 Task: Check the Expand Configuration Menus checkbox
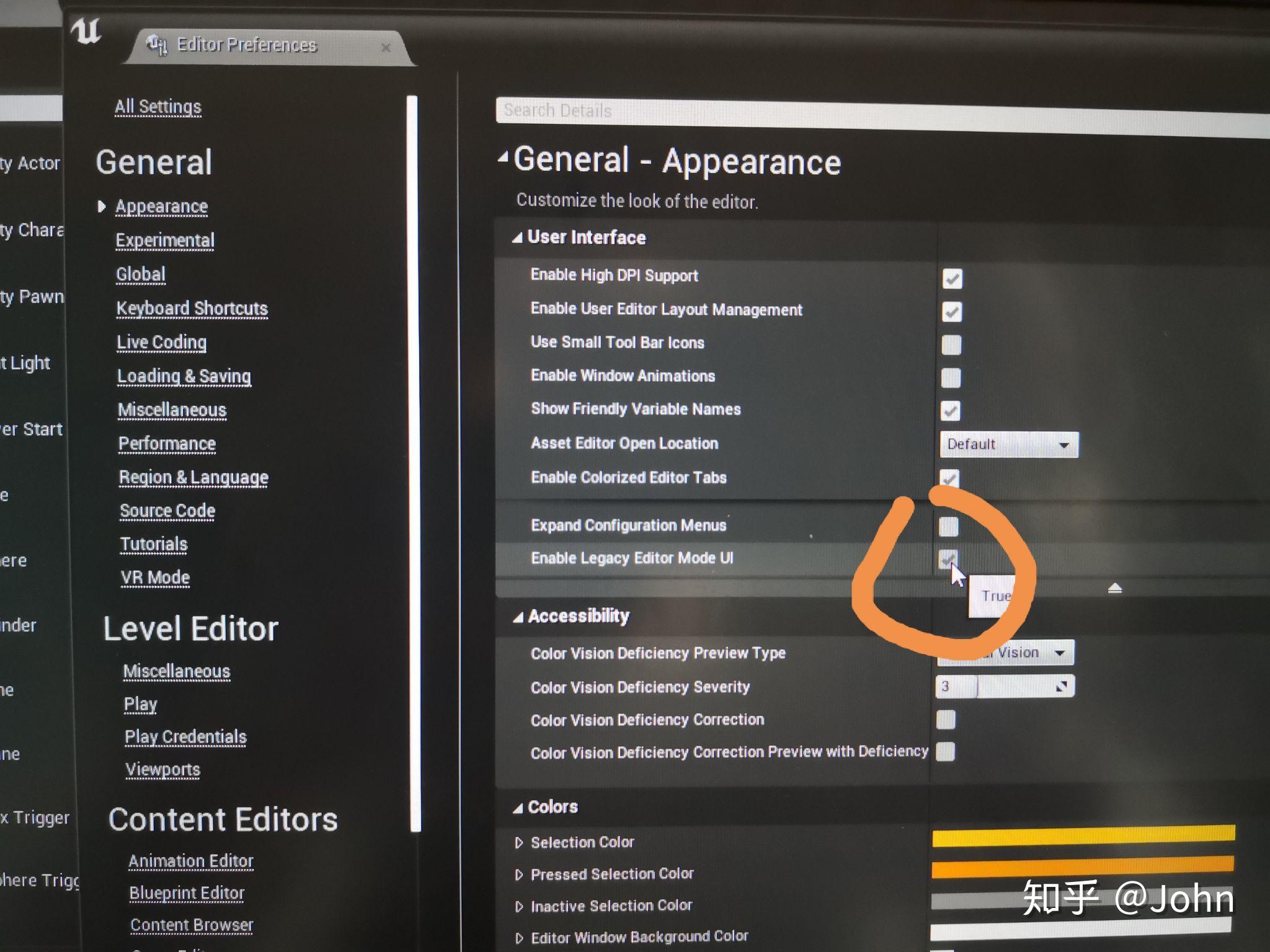(948, 527)
